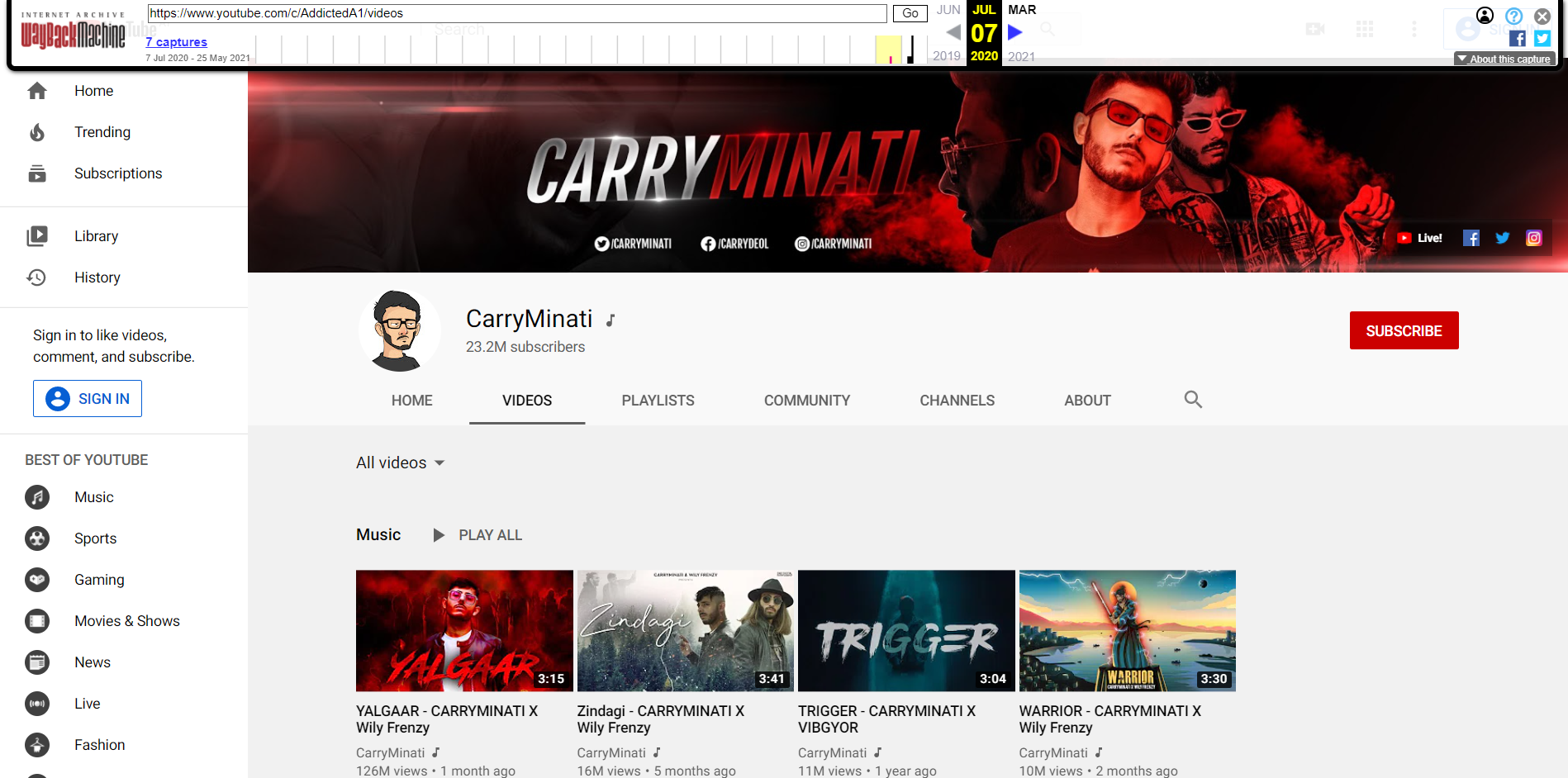Open the COMMUNITY tab
This screenshot has height=778, width=1568.
[807, 401]
